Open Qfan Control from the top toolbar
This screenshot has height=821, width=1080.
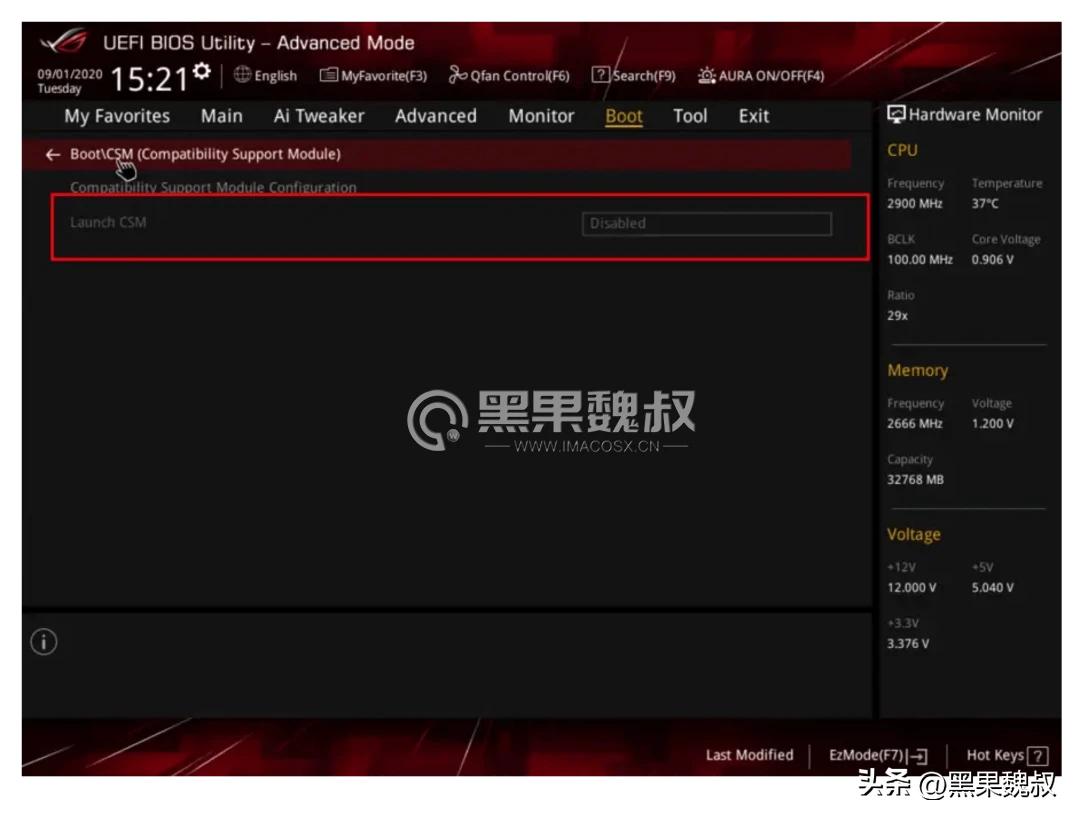tap(510, 75)
